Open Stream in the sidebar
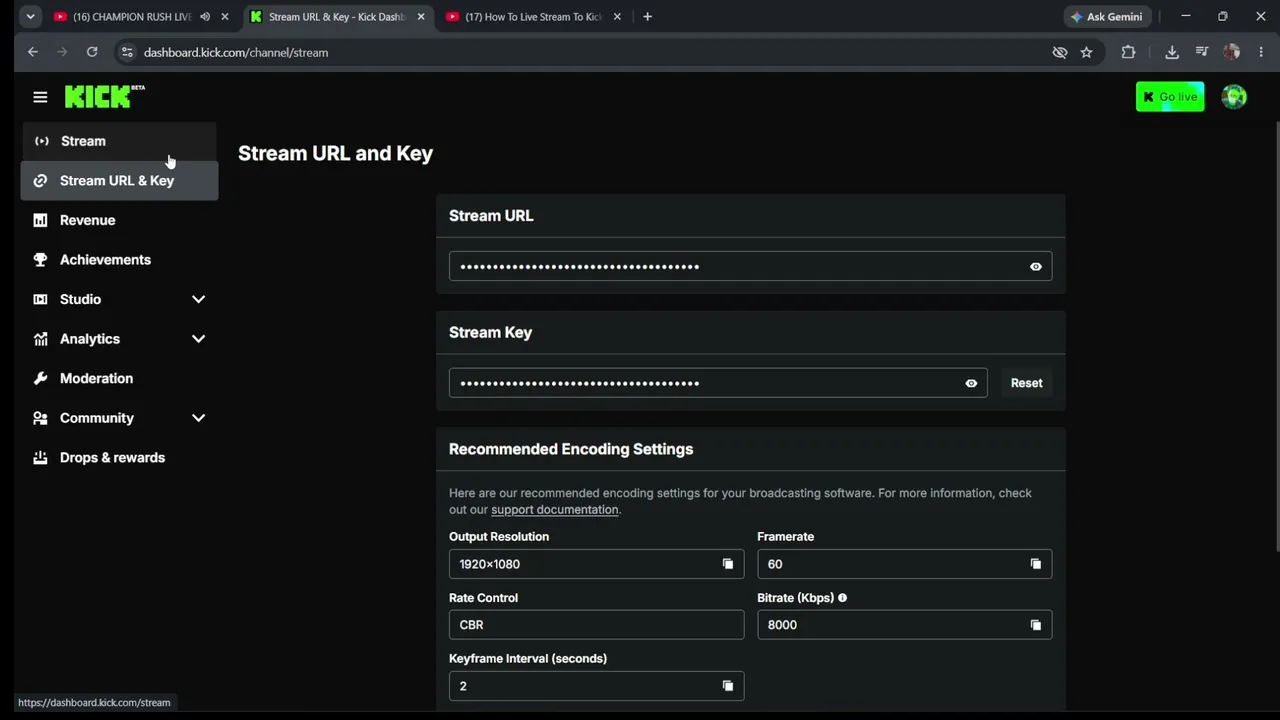 119,141
